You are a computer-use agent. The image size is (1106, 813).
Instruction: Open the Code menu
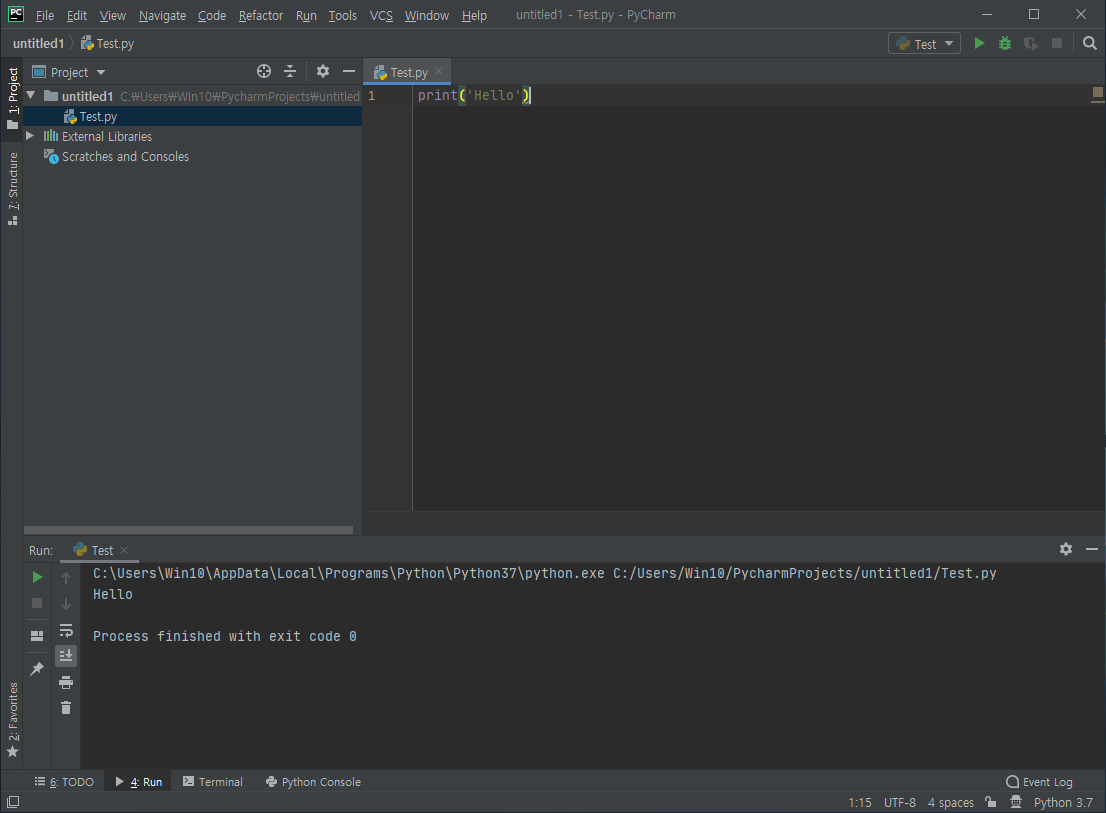coord(212,15)
